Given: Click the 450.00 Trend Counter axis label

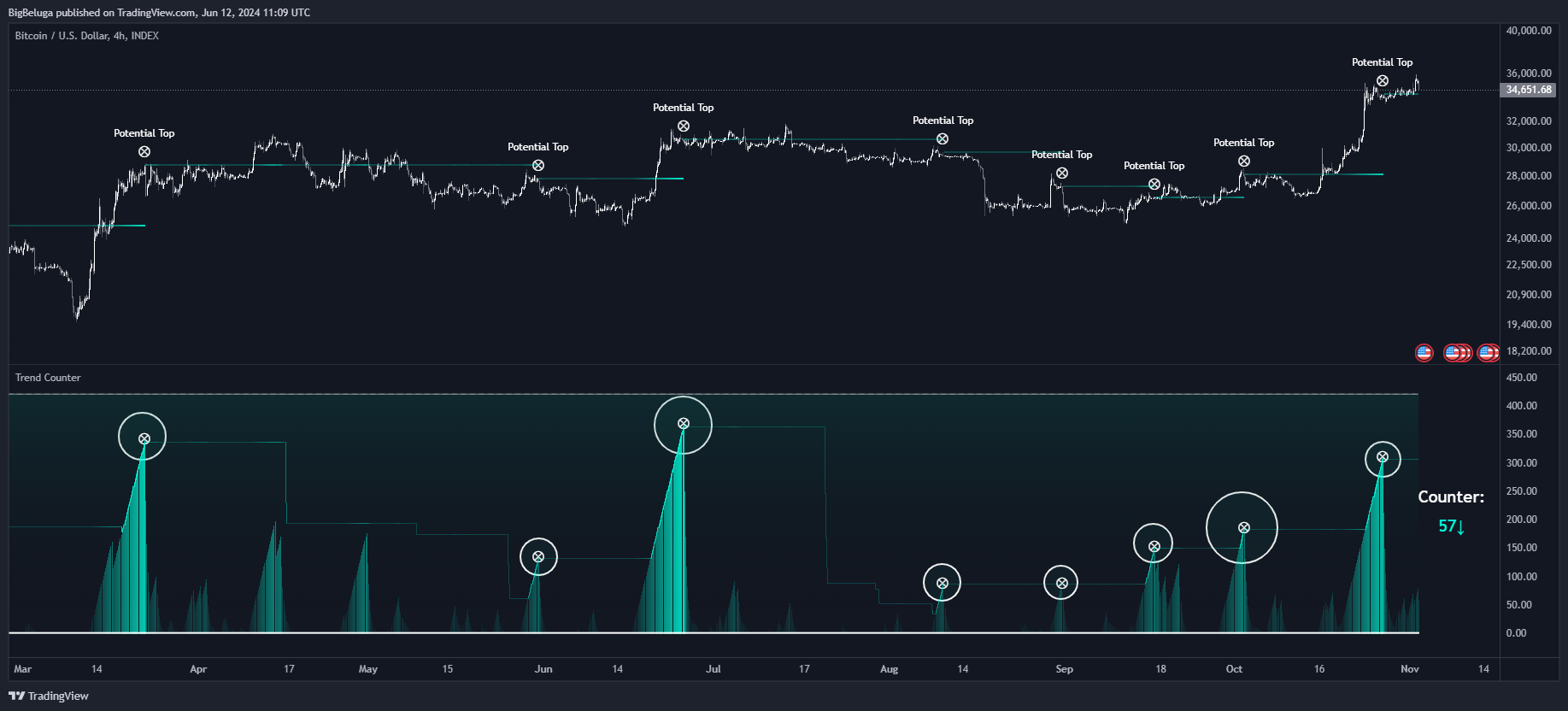Looking at the screenshot, I should (x=1521, y=378).
